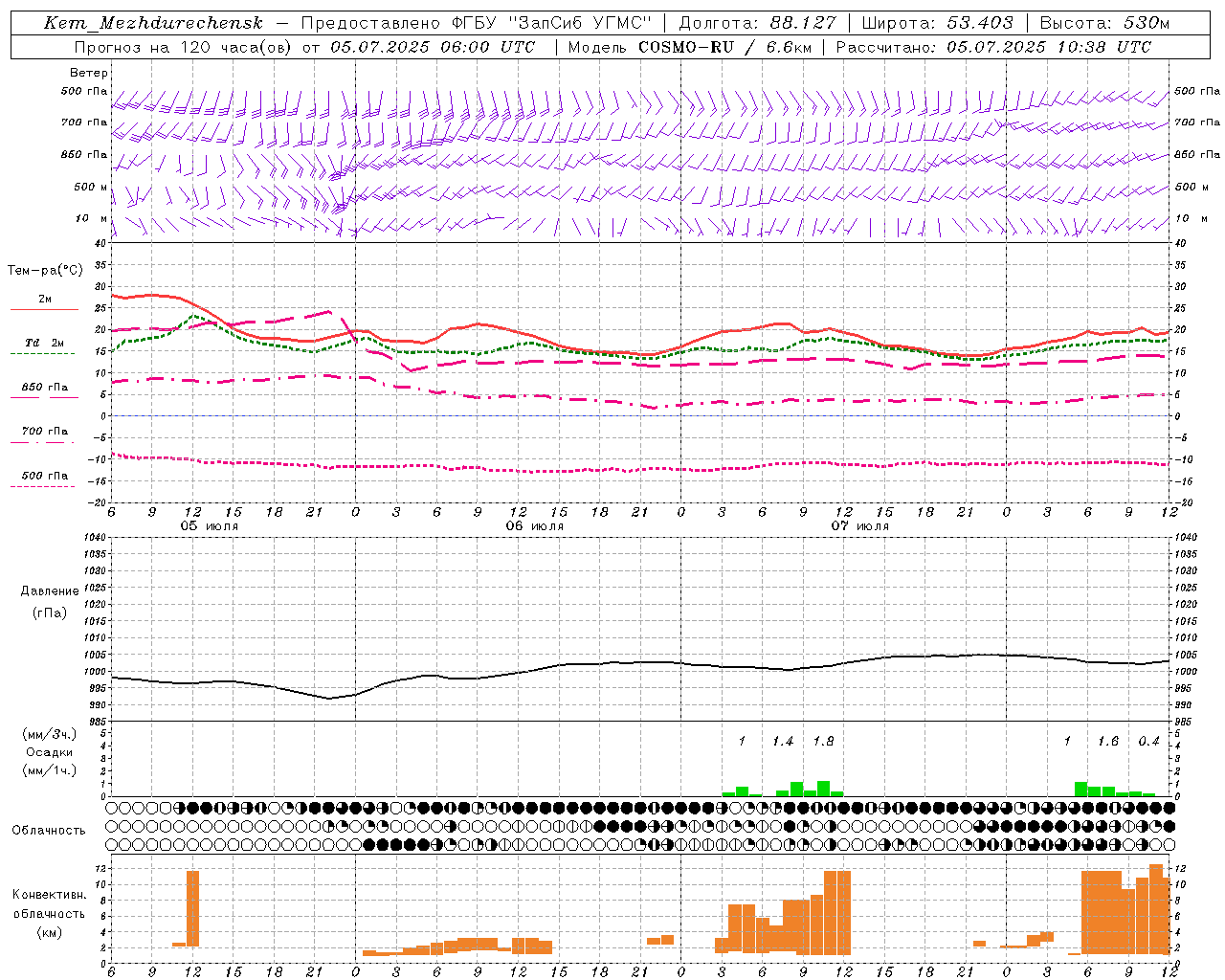Select the (мм/3ч.) precipitation unit label

[49, 734]
